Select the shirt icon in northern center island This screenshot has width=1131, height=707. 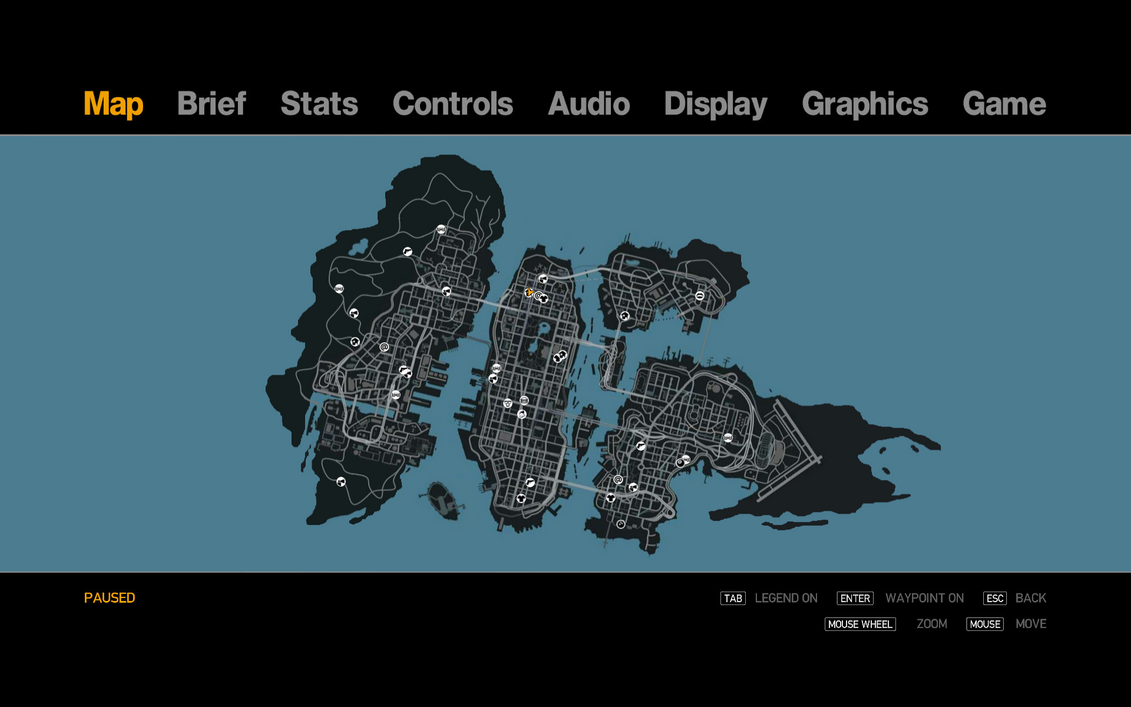[x=544, y=299]
